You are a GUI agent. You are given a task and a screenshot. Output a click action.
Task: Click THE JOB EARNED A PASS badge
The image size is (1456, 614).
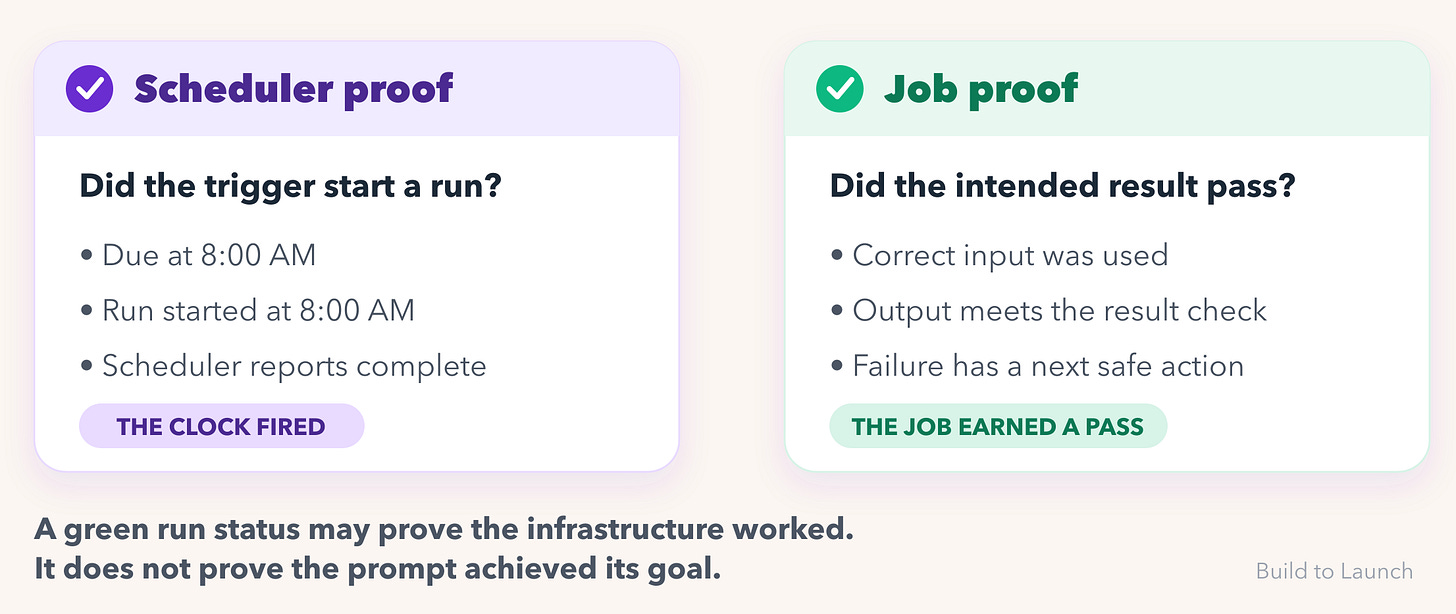998,426
